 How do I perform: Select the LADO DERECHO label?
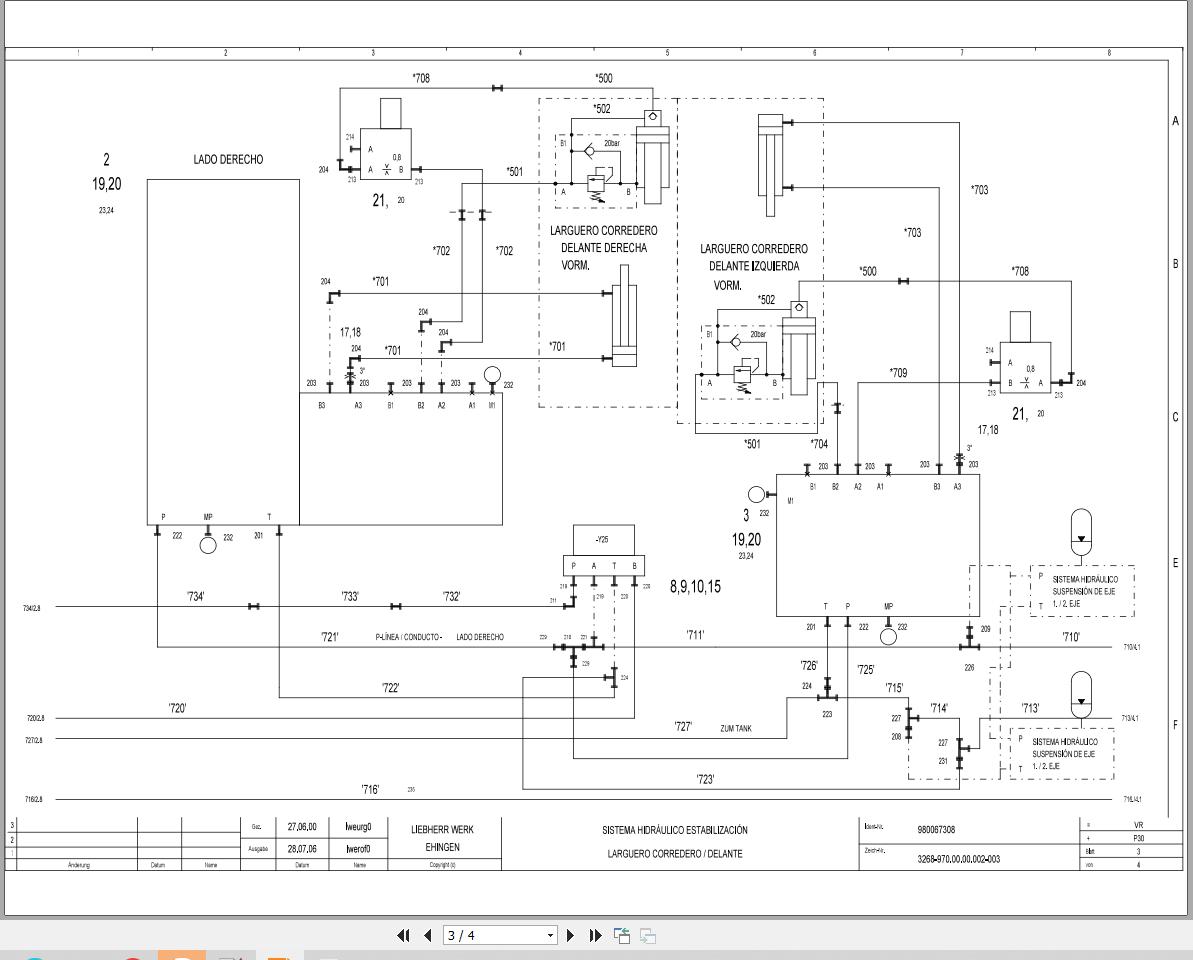point(227,157)
